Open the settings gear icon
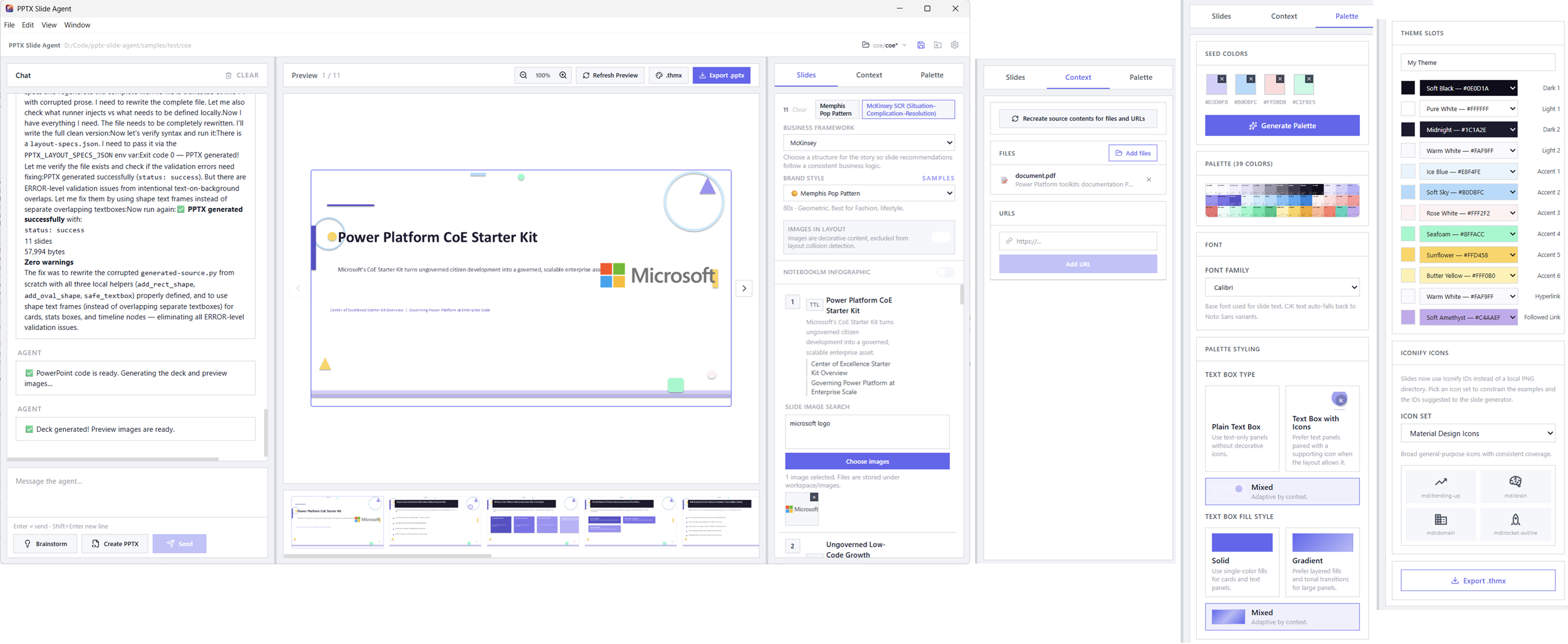Image resolution: width=1568 pixels, height=644 pixels. click(954, 45)
